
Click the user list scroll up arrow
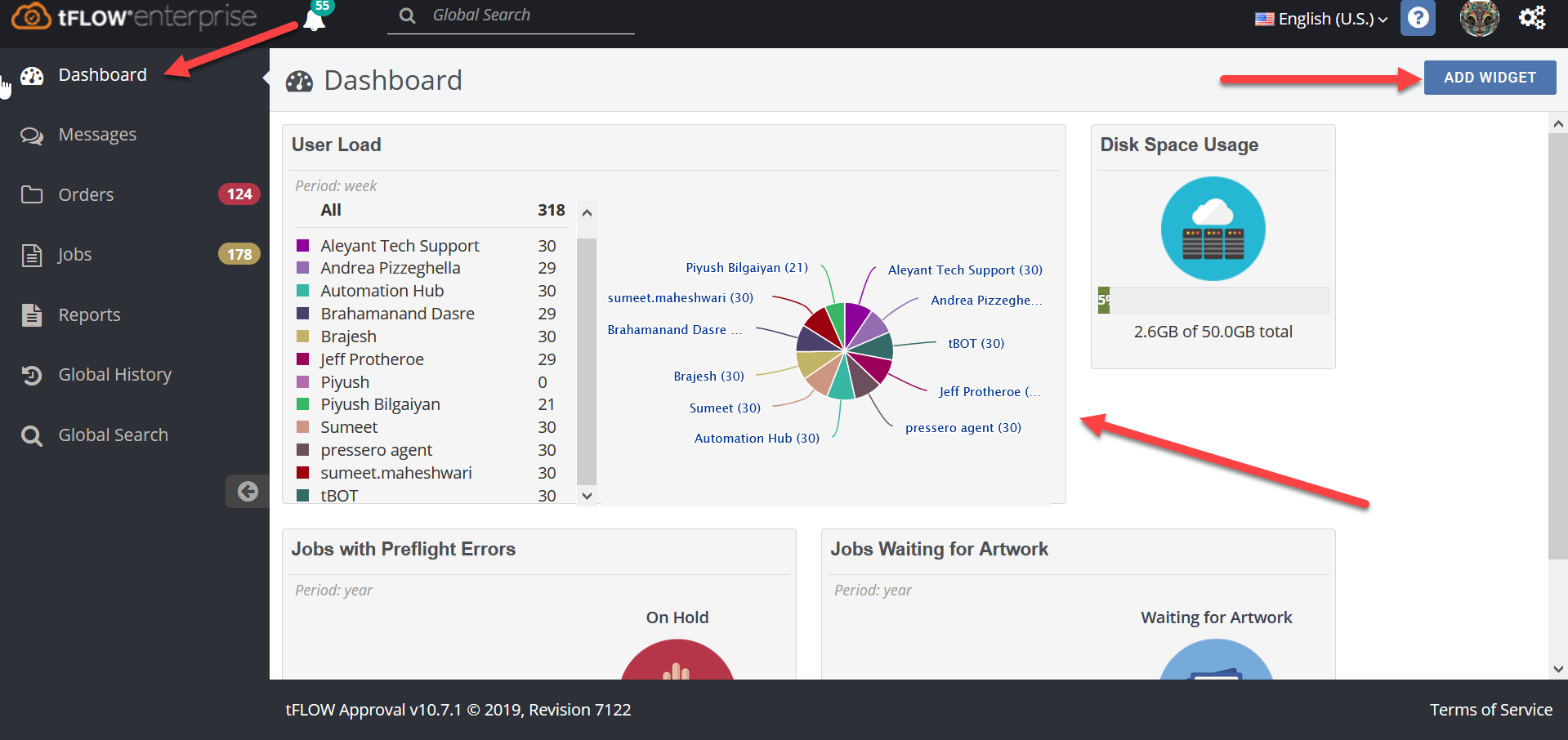(x=587, y=212)
